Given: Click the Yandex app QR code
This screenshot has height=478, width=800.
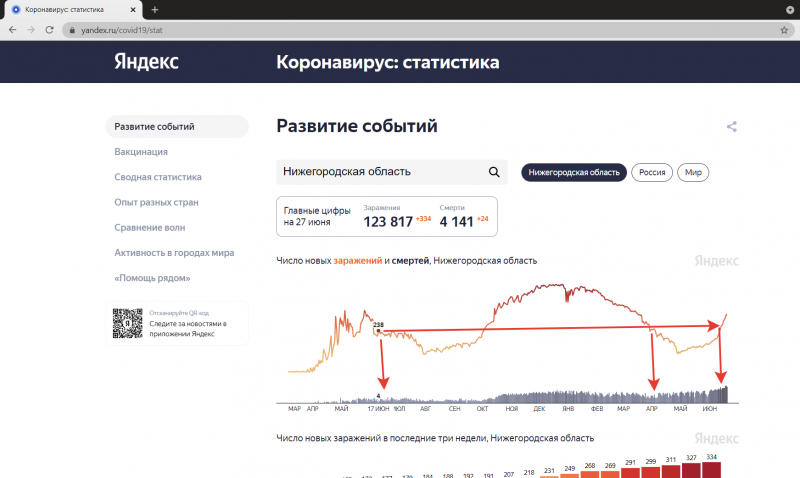Looking at the screenshot, I should point(128,323).
